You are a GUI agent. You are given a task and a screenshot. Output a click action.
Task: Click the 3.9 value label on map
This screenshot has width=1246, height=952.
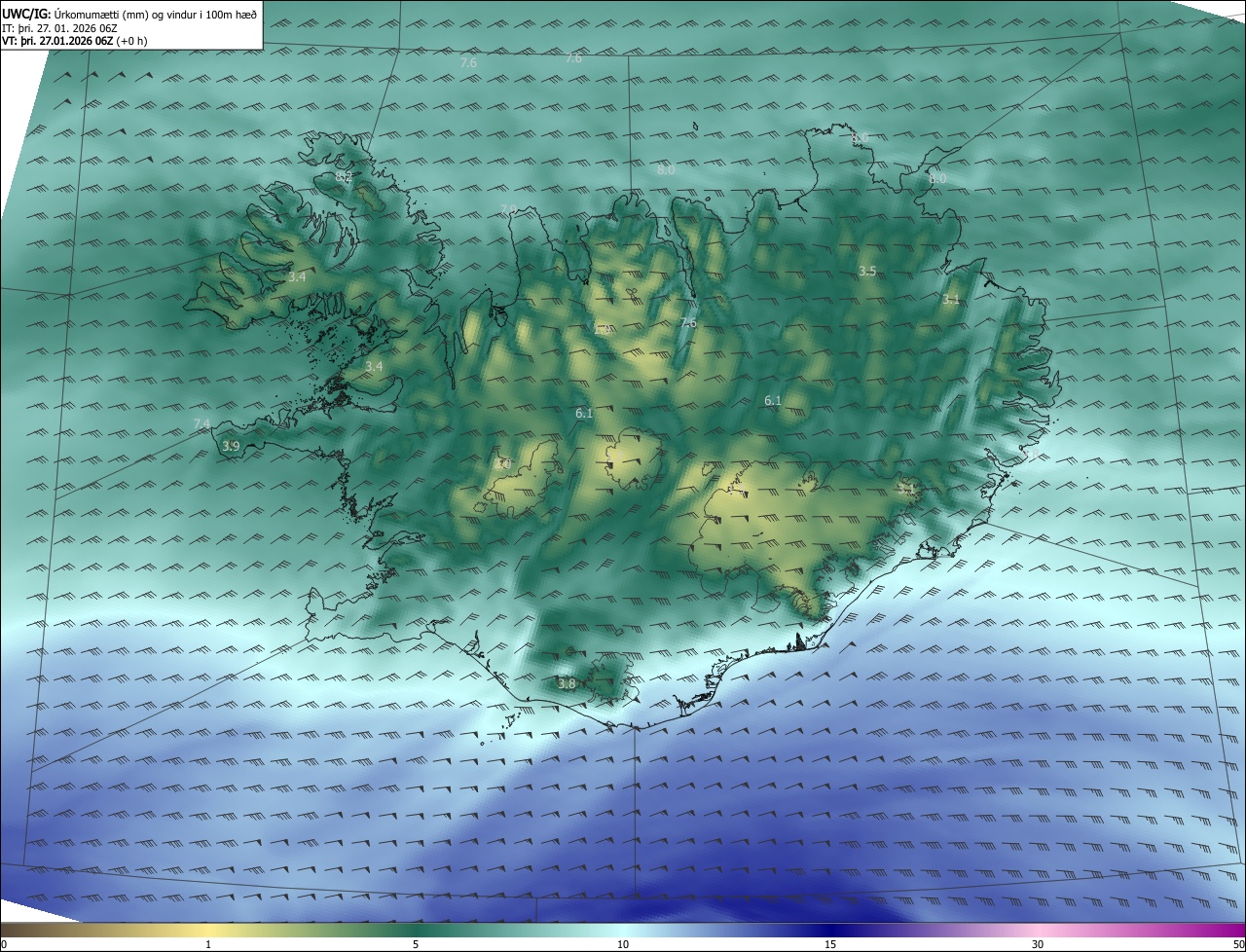(x=231, y=446)
